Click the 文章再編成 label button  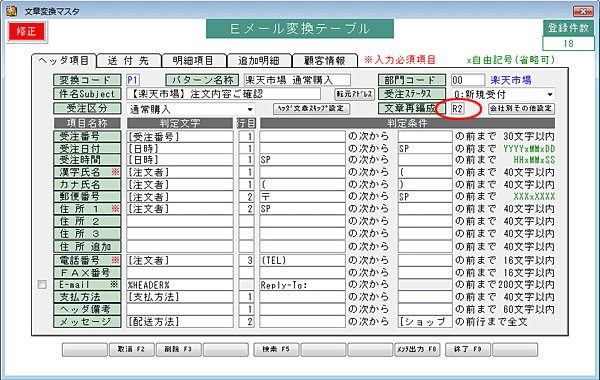click(x=412, y=109)
